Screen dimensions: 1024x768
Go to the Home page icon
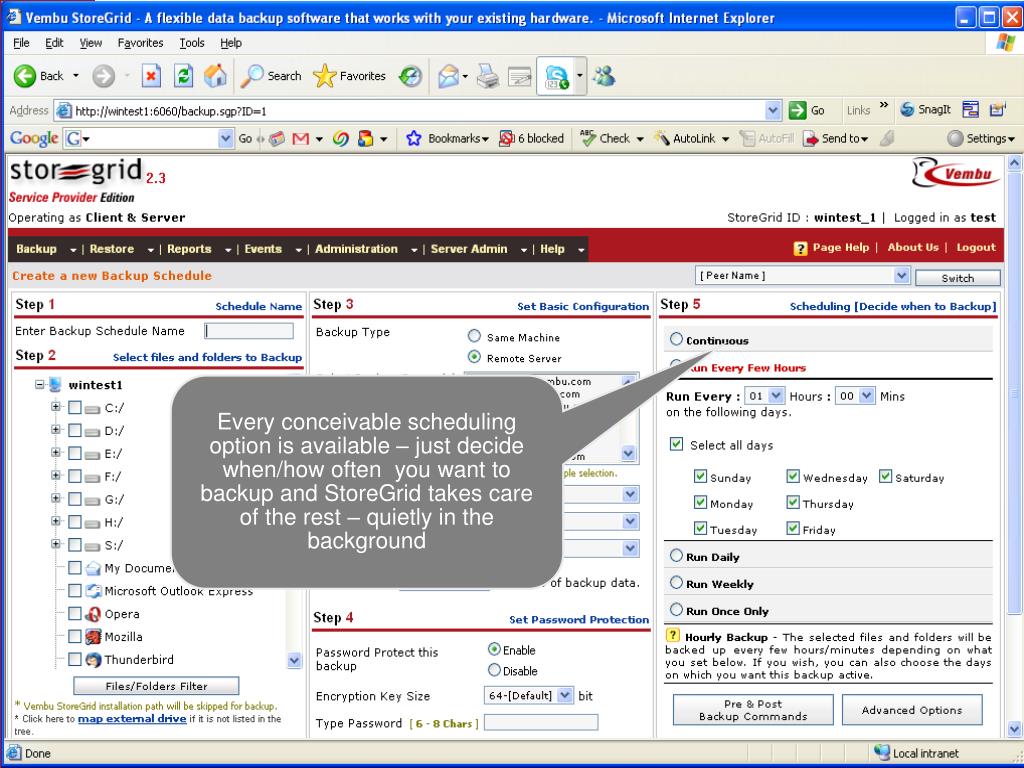(x=215, y=76)
